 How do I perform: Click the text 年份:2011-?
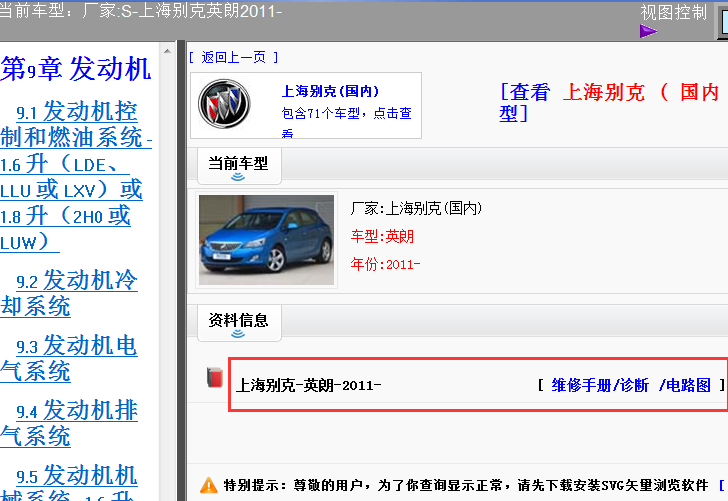tap(385, 264)
